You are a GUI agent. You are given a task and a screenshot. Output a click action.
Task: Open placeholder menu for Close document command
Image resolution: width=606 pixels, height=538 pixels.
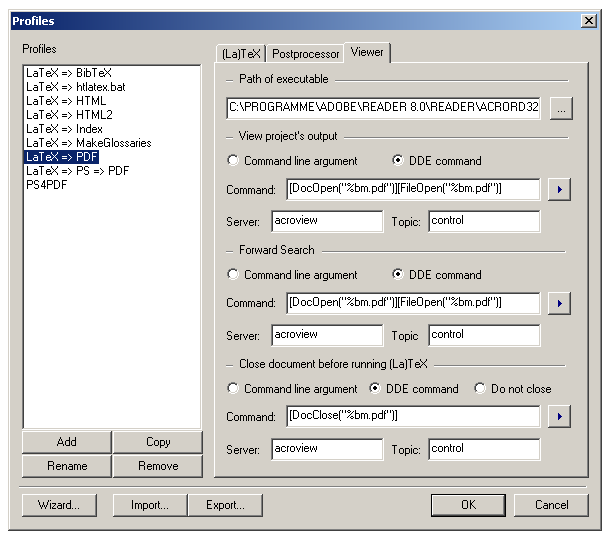tap(559, 417)
